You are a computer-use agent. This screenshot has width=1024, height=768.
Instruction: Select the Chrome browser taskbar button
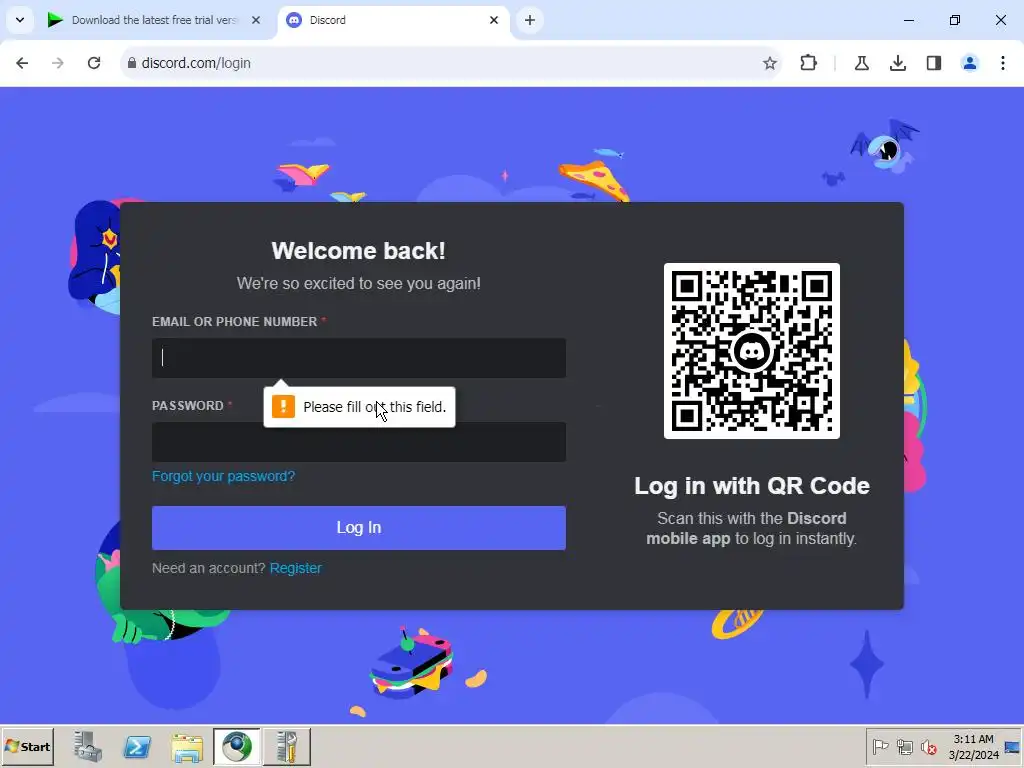[x=236, y=746]
